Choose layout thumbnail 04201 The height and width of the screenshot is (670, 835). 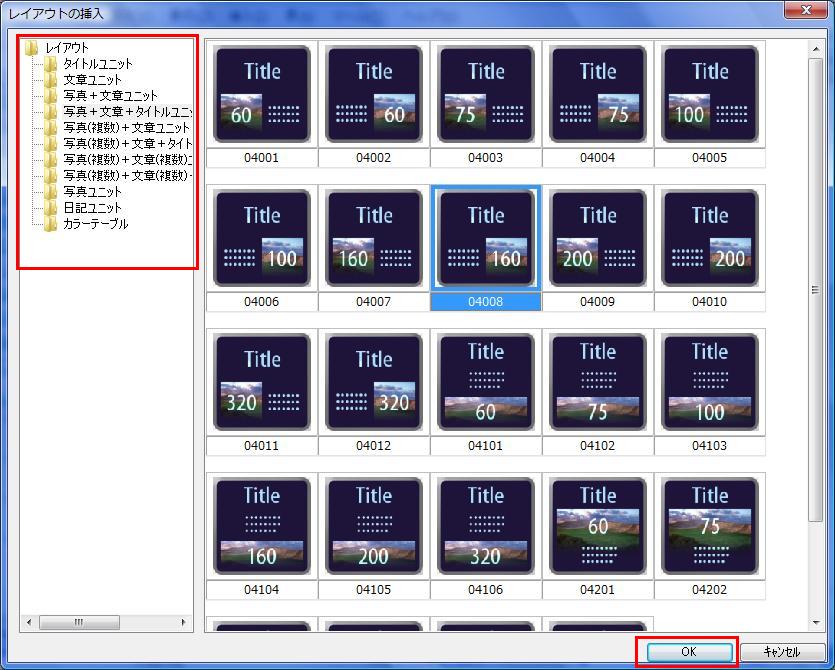597,526
